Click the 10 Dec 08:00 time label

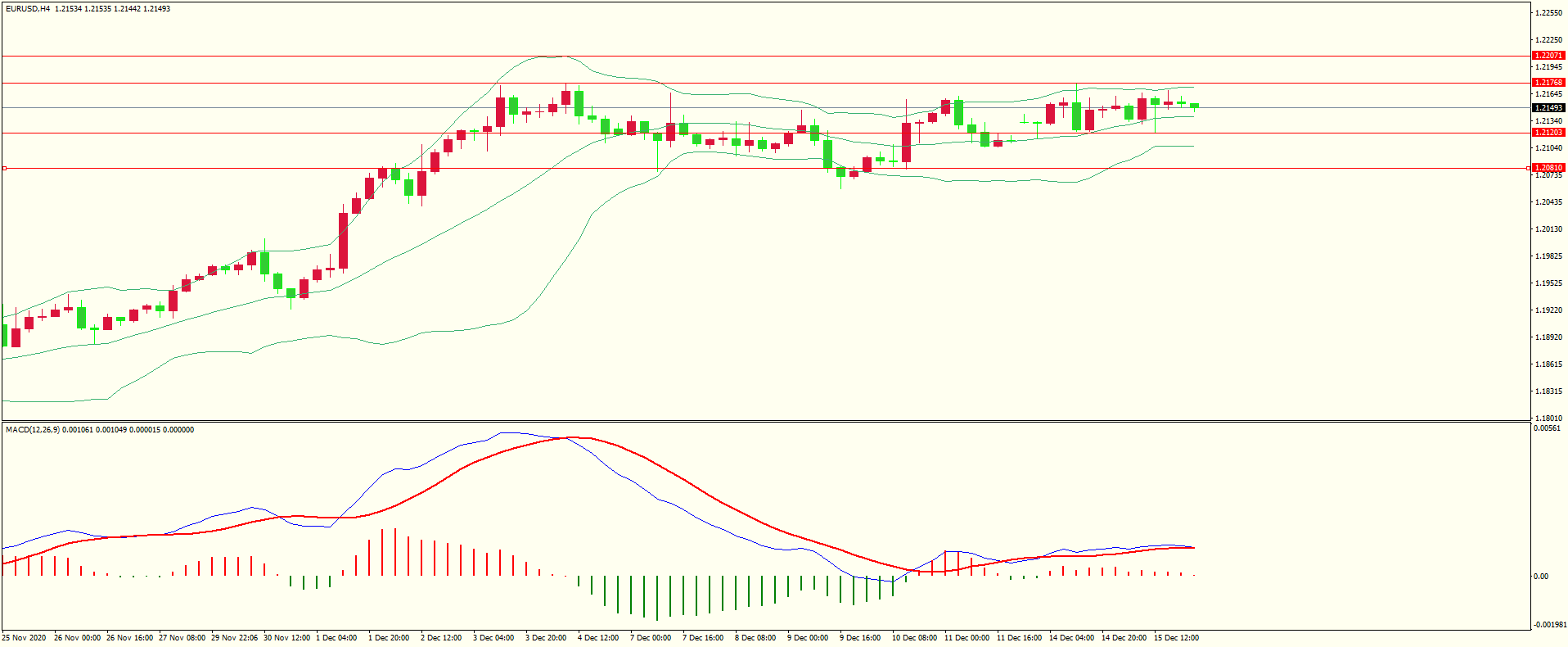tap(915, 638)
